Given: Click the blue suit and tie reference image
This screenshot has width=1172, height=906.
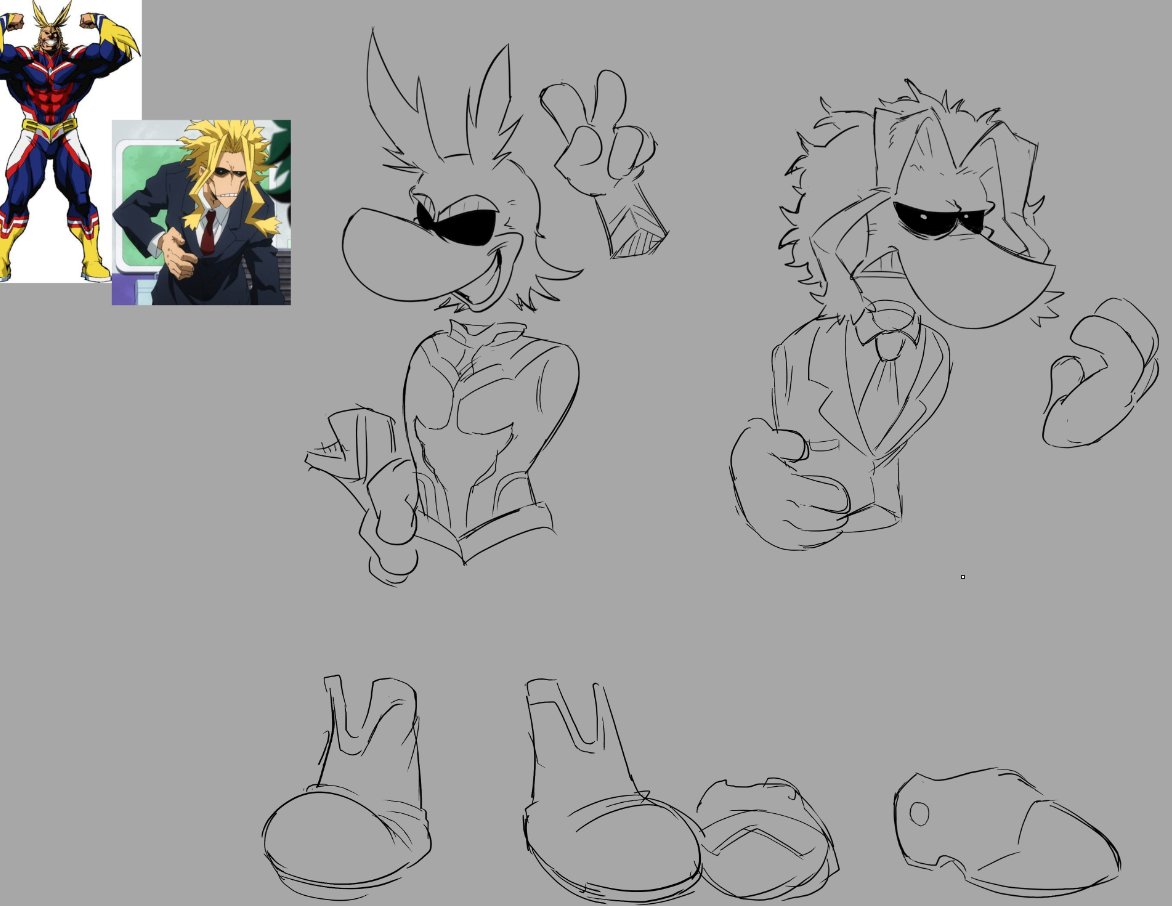Looking at the screenshot, I should click(x=201, y=212).
